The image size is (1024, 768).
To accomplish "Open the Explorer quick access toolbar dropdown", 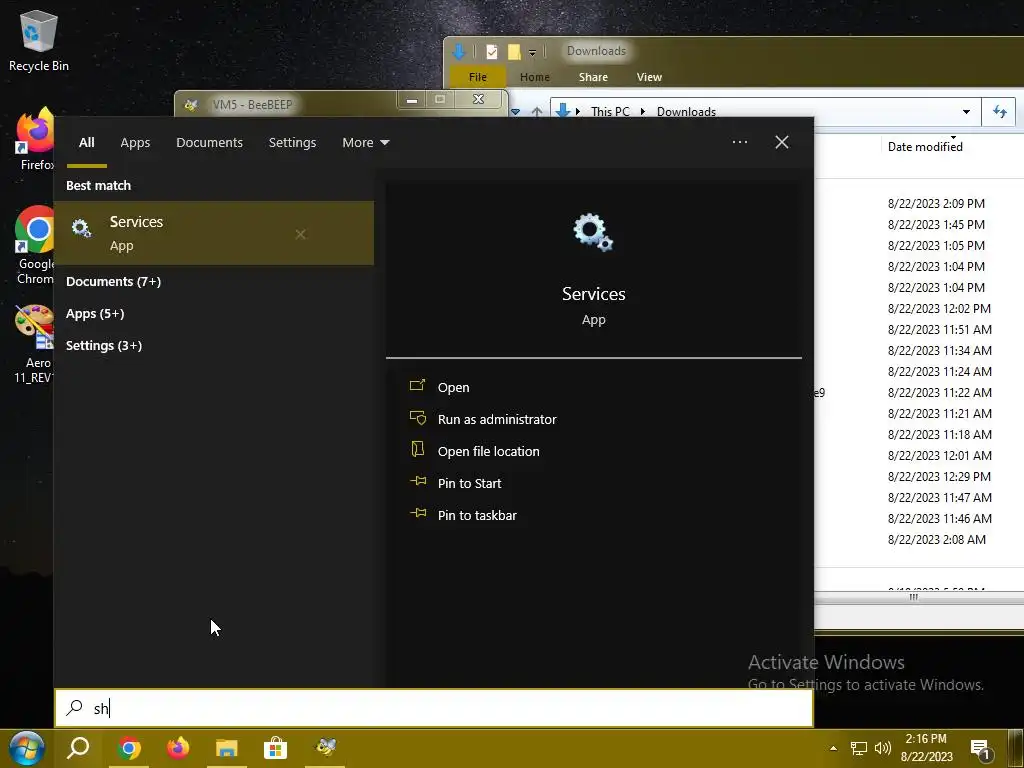I will pyautogui.click(x=532, y=53).
